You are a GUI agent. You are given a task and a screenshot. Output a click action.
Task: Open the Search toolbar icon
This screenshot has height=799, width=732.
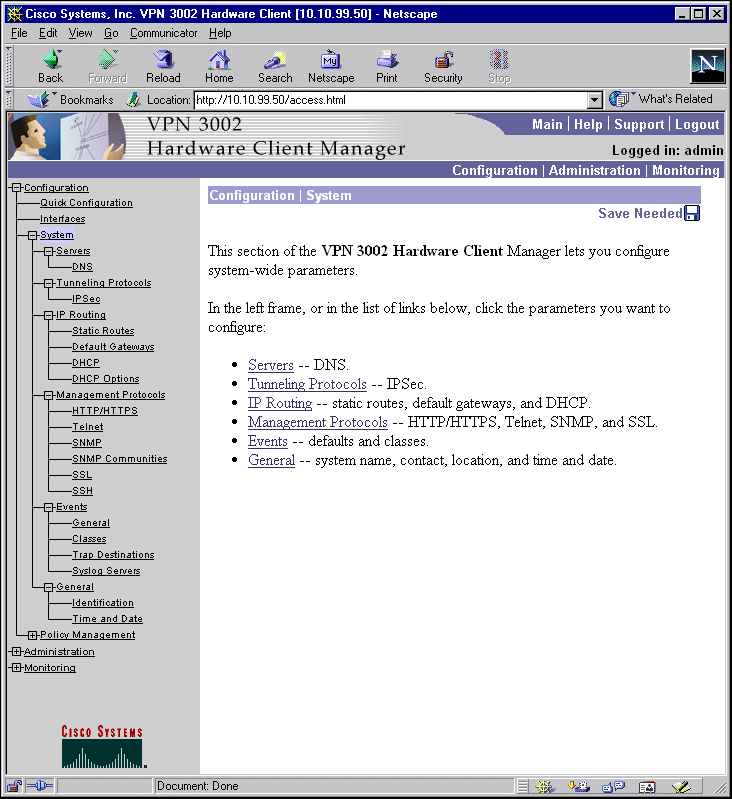pyautogui.click(x=275, y=61)
